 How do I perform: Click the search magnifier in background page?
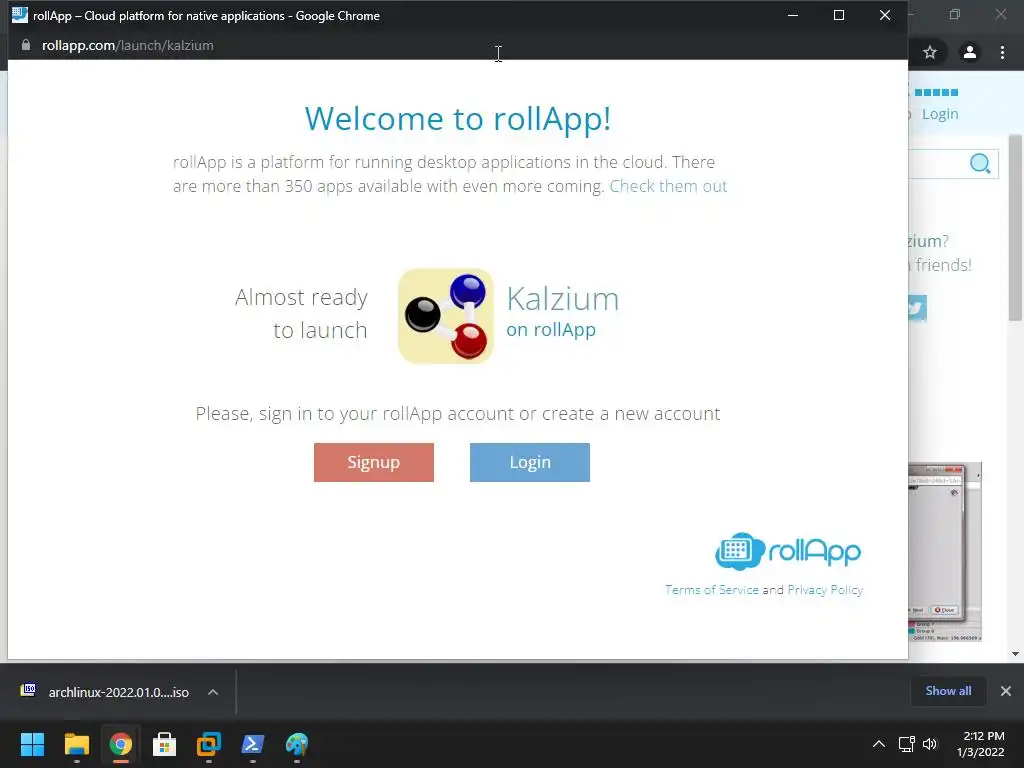[980, 163]
